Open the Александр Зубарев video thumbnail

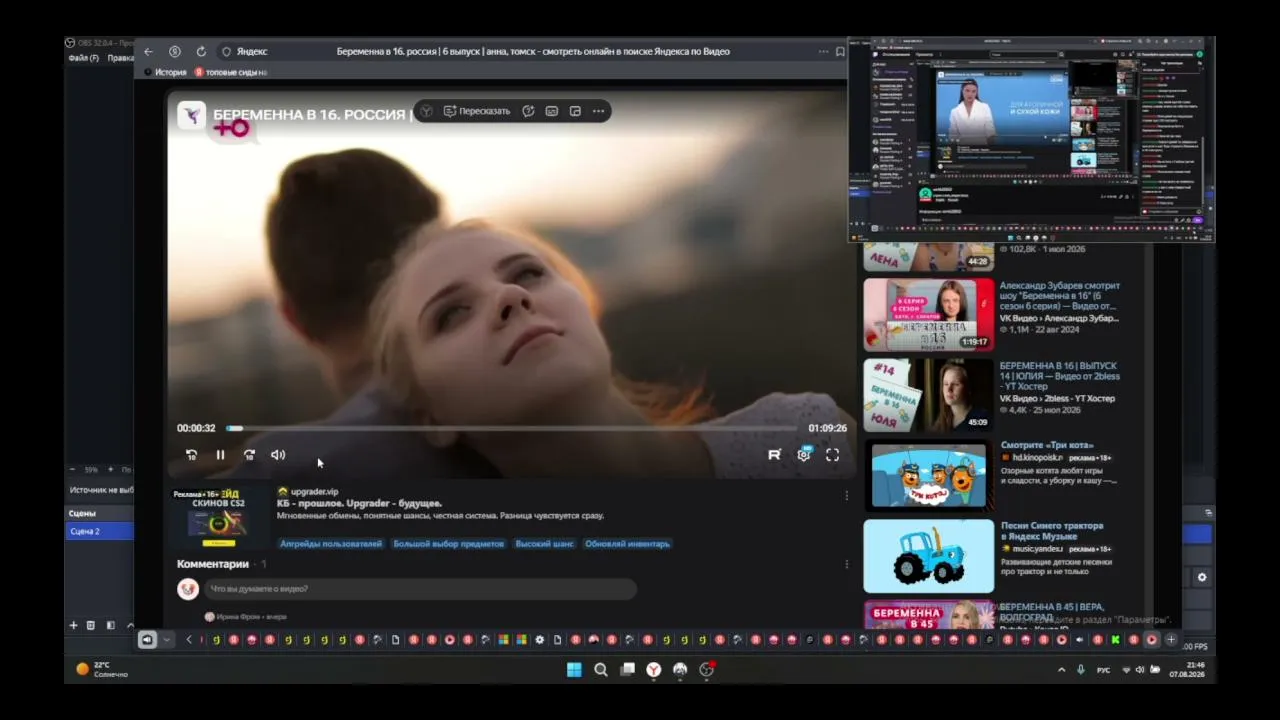929,315
